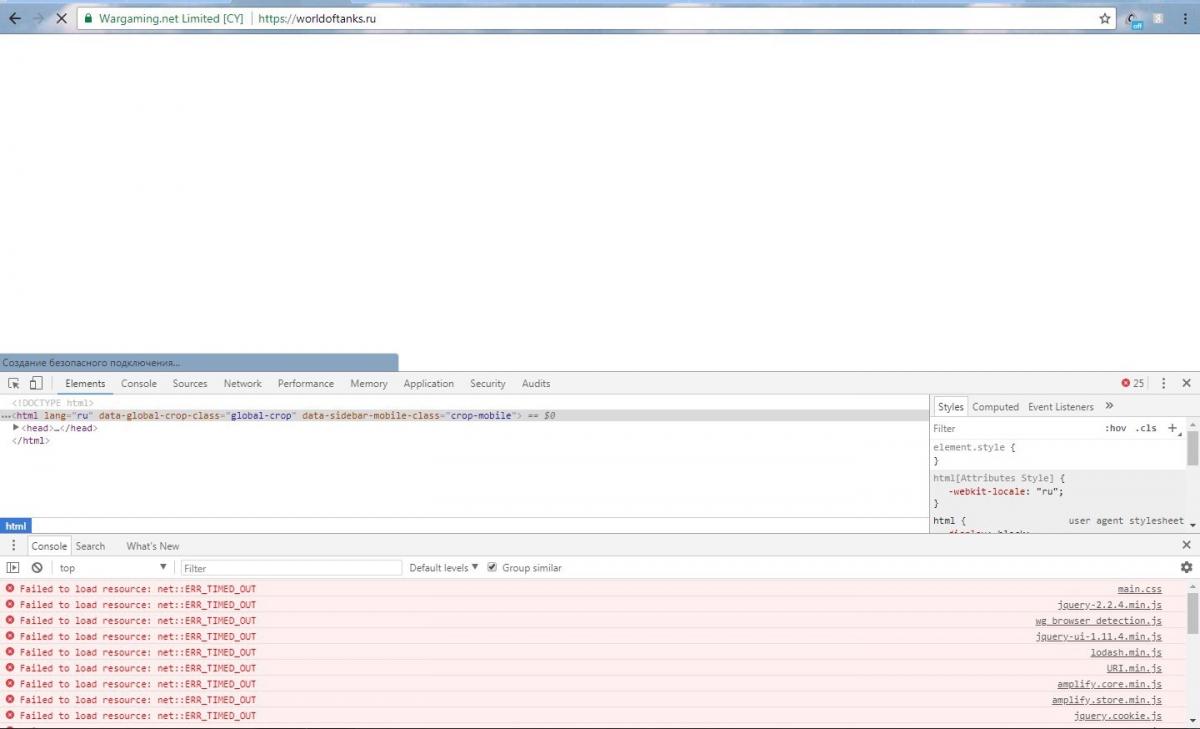Image resolution: width=1200 pixels, height=729 pixels.
Task: Close the console drawer
Action: pos(1187,545)
